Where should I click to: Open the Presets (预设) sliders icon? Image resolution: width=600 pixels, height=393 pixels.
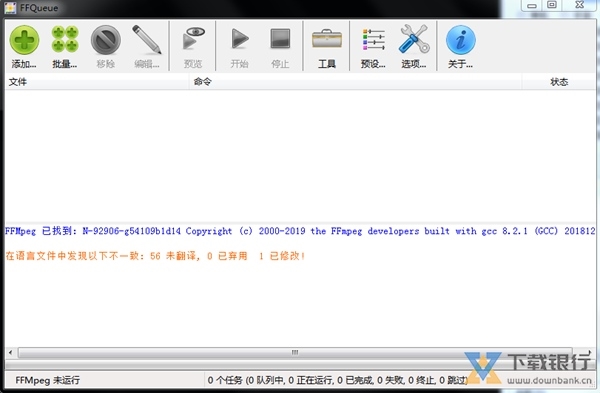pos(373,39)
